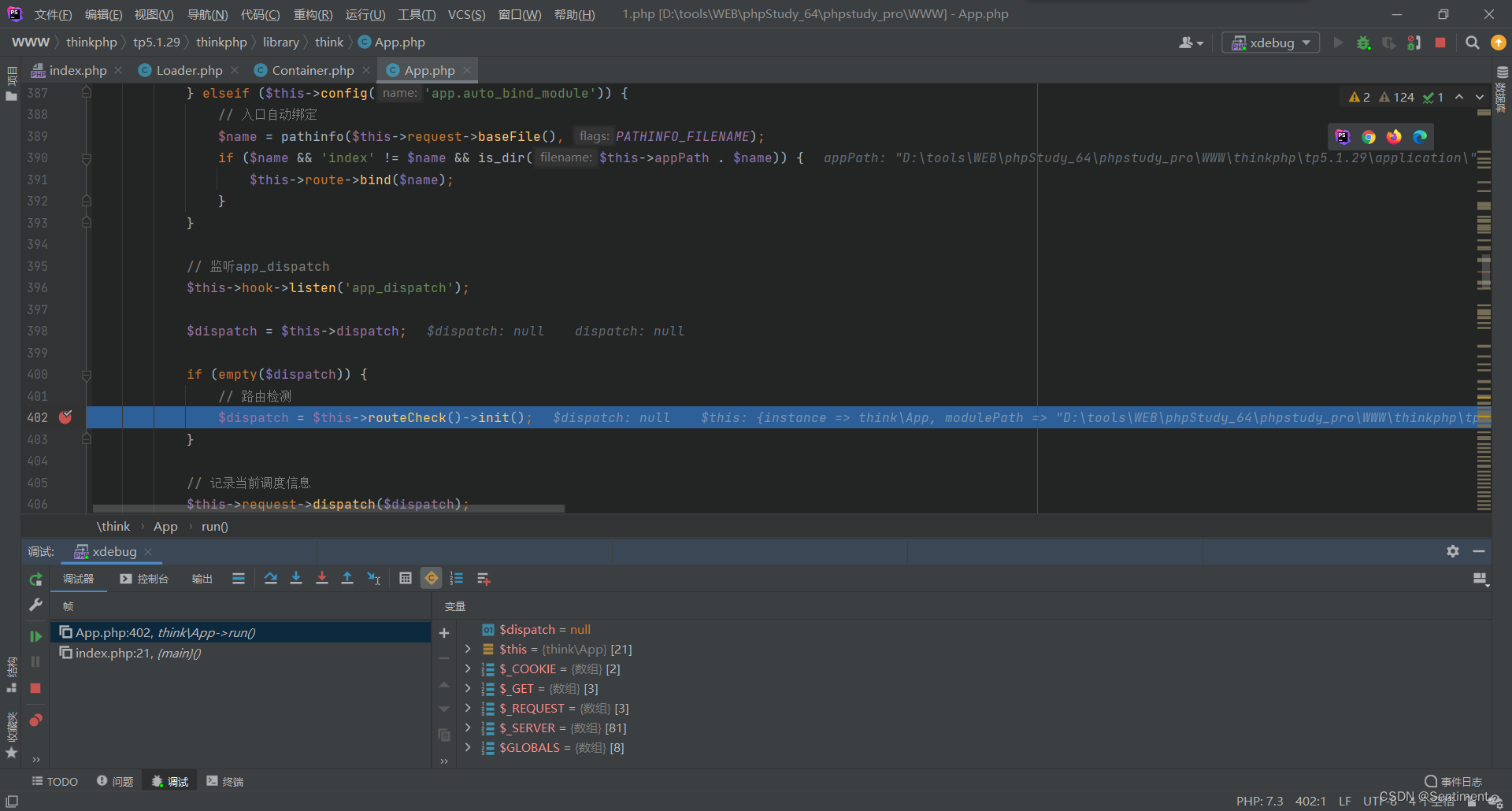
Task: Open the TODO tool window
Action: (55, 781)
